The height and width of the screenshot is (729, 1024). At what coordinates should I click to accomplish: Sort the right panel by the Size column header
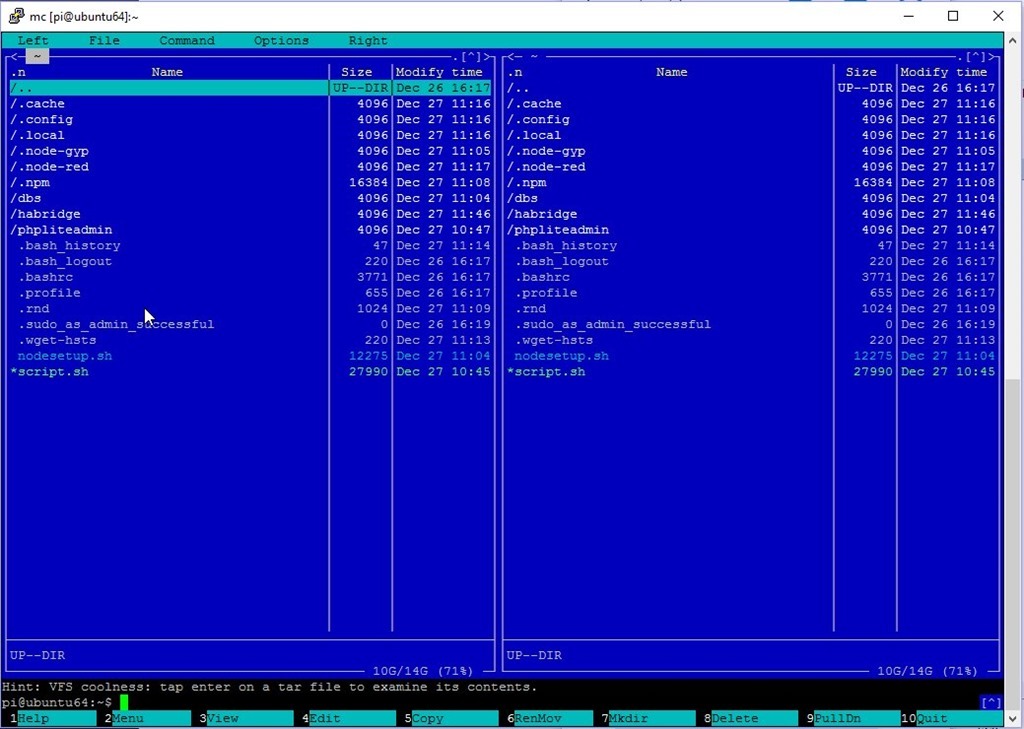[x=861, y=72]
